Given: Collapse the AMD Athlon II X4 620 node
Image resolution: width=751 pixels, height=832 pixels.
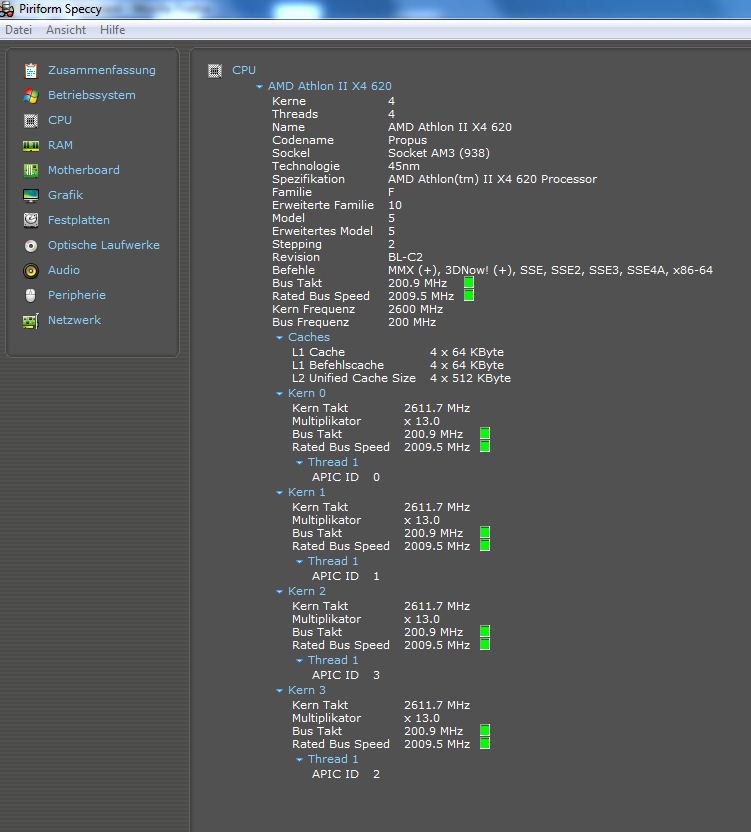Looking at the screenshot, I should coord(259,86).
